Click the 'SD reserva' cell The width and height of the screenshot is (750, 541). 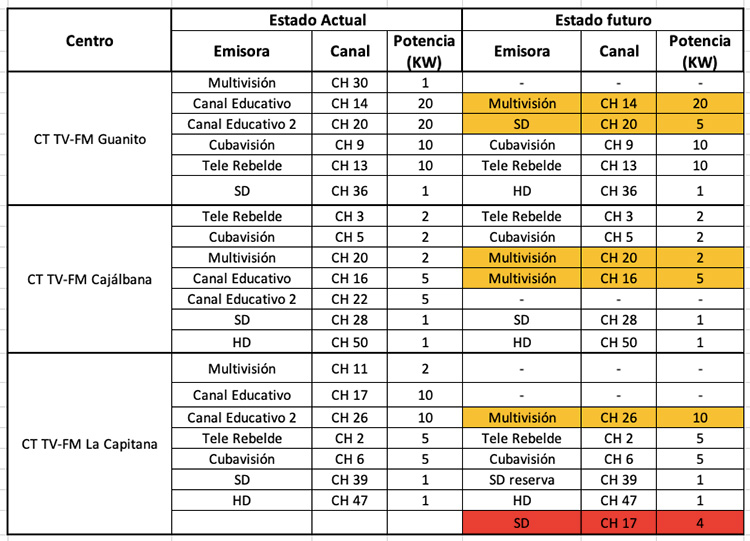pyautogui.click(x=520, y=480)
